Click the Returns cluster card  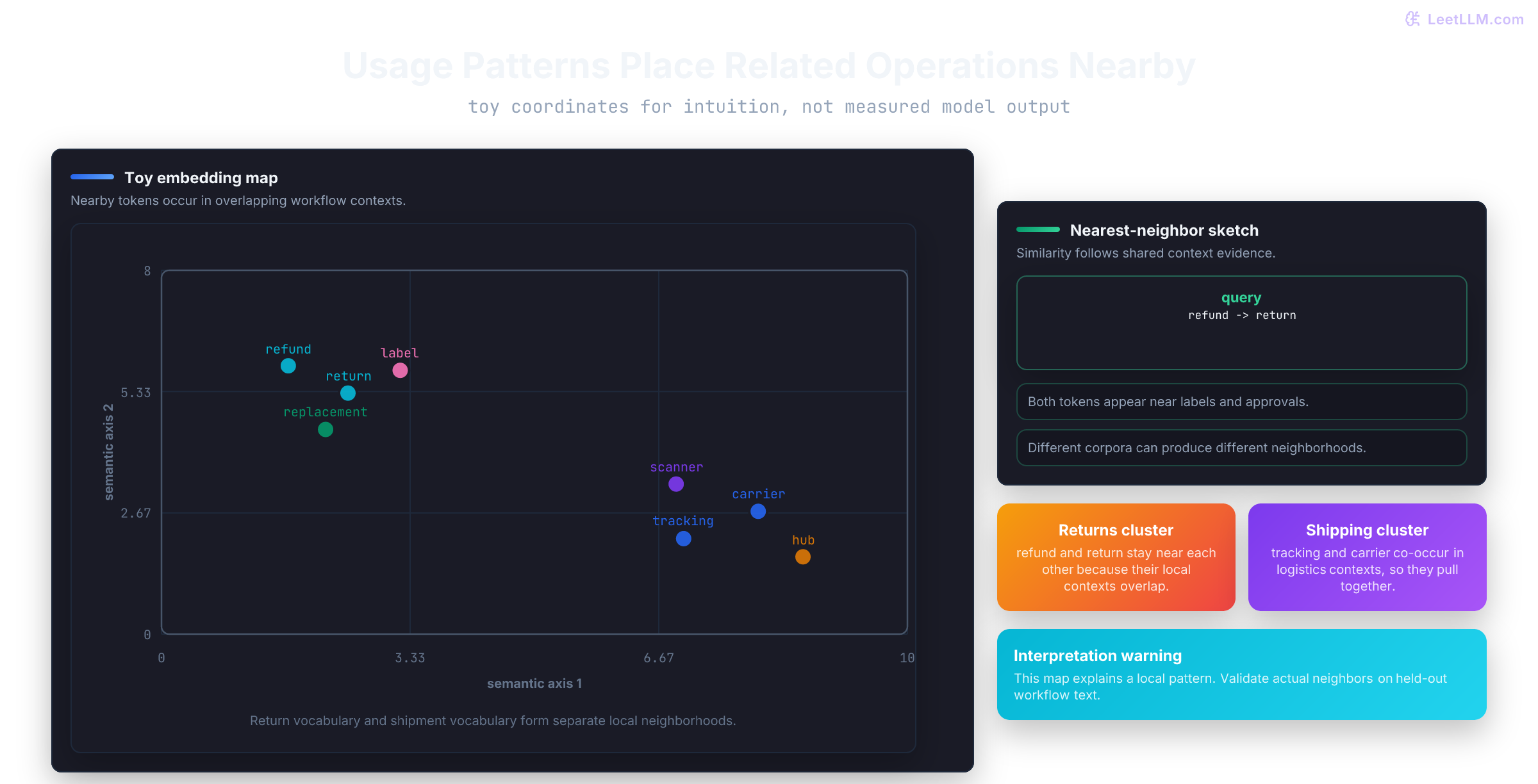1116,557
